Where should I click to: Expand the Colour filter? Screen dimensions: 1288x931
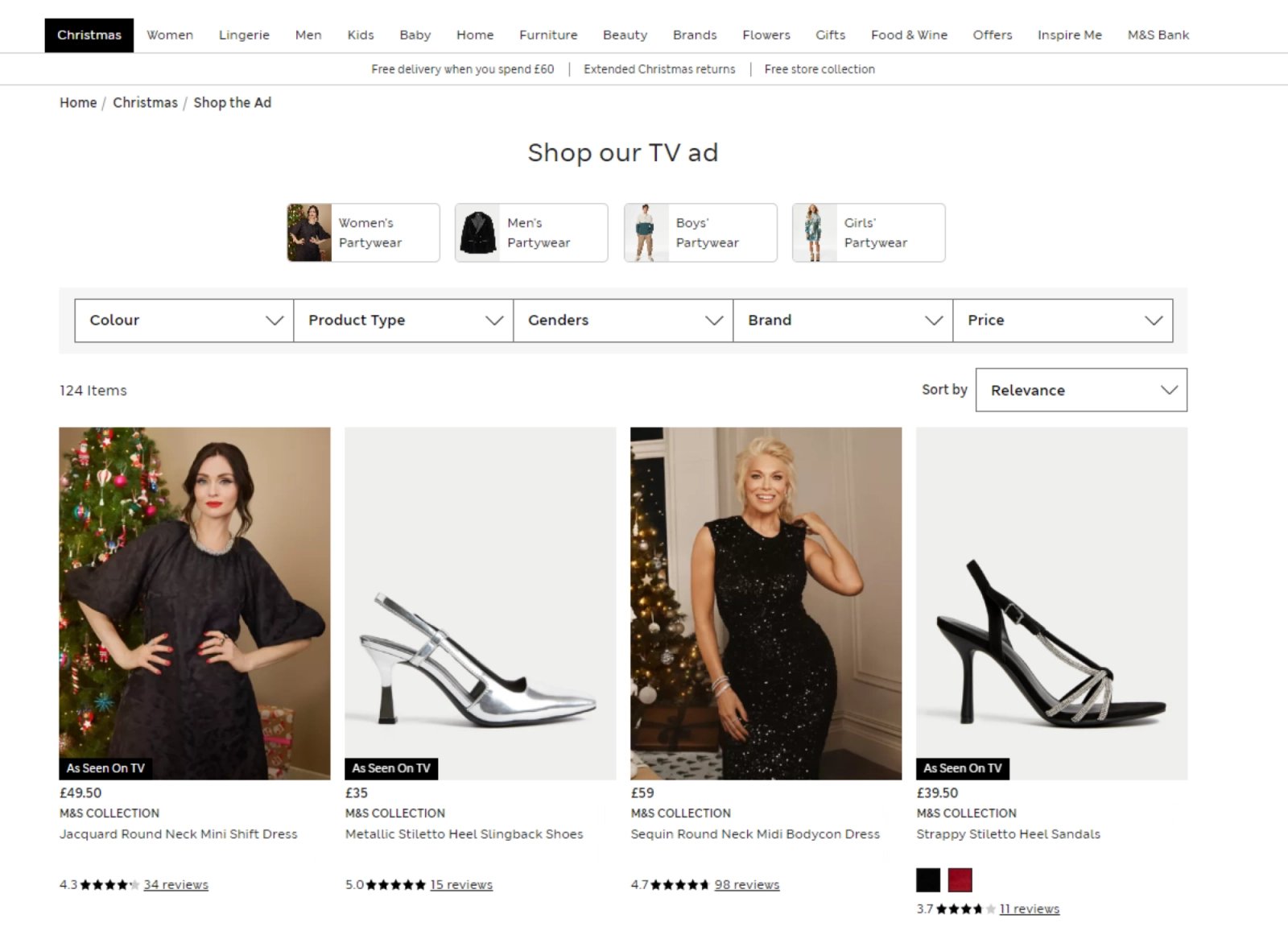pyautogui.click(x=184, y=320)
